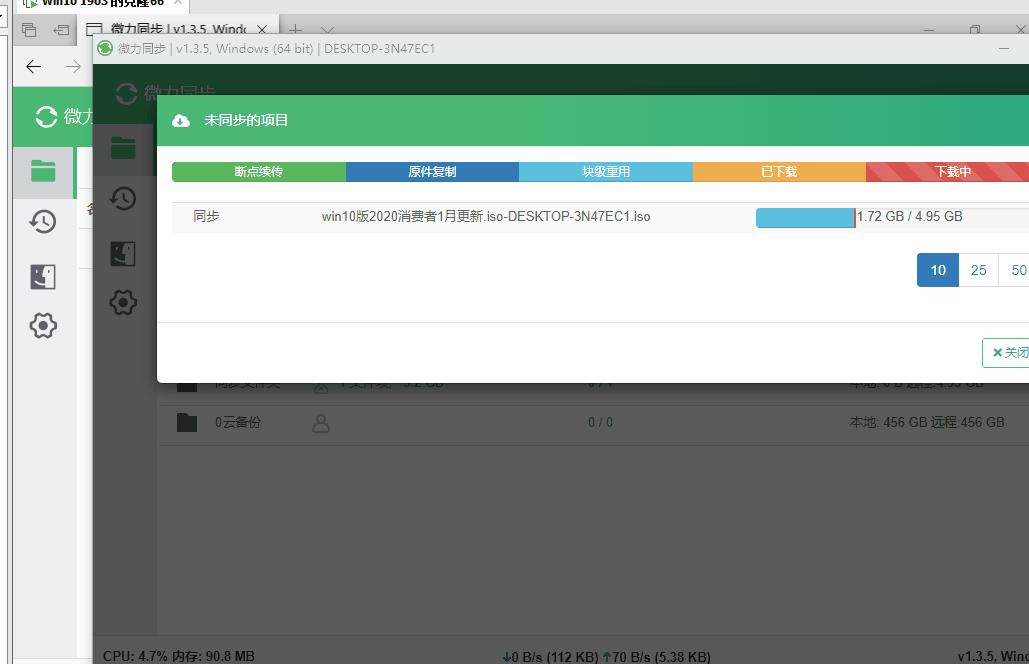
Task: Click the 1.72 GB progress bar
Action: [x=805, y=216]
